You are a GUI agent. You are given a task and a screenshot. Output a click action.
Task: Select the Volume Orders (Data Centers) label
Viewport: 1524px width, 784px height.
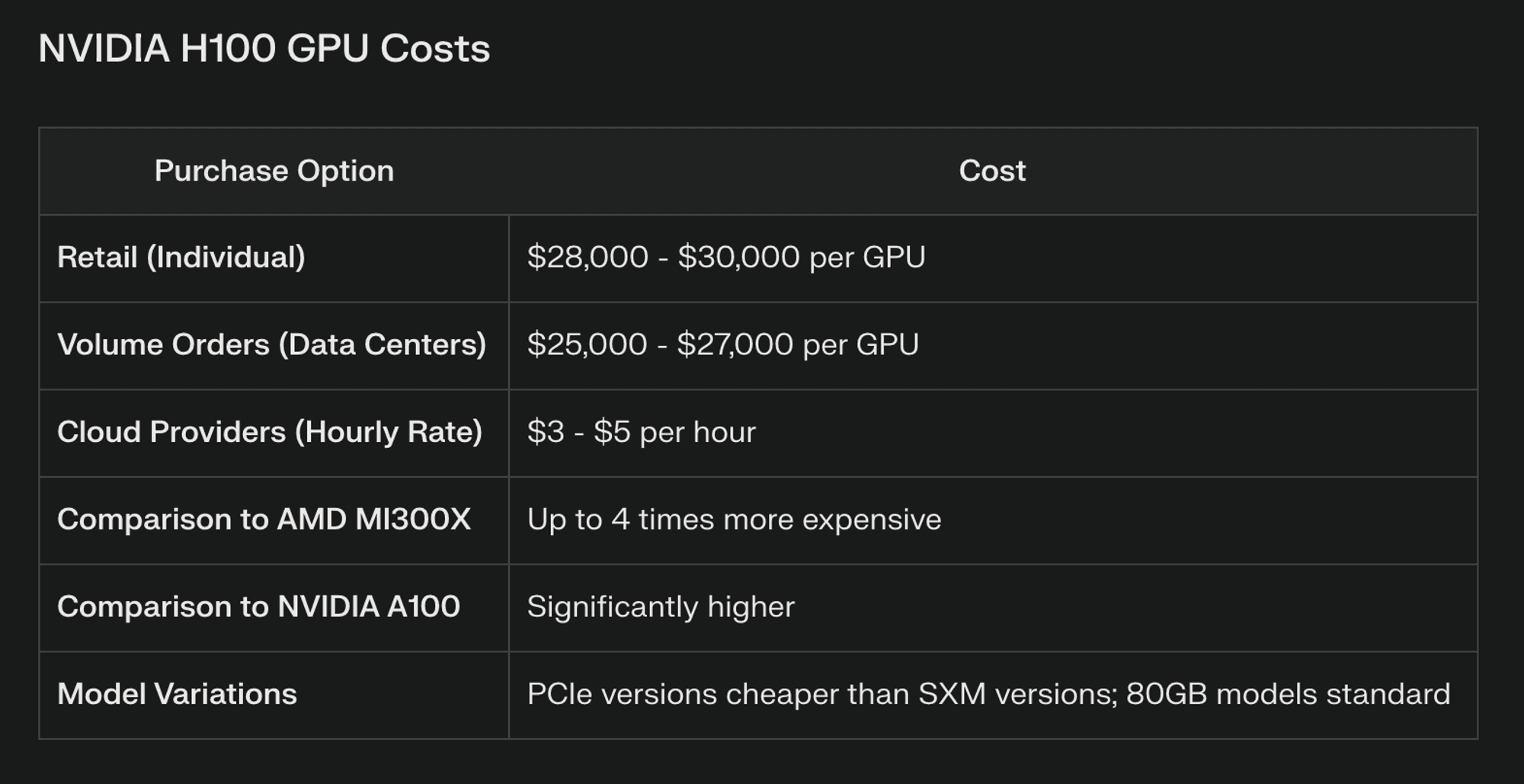coord(271,344)
